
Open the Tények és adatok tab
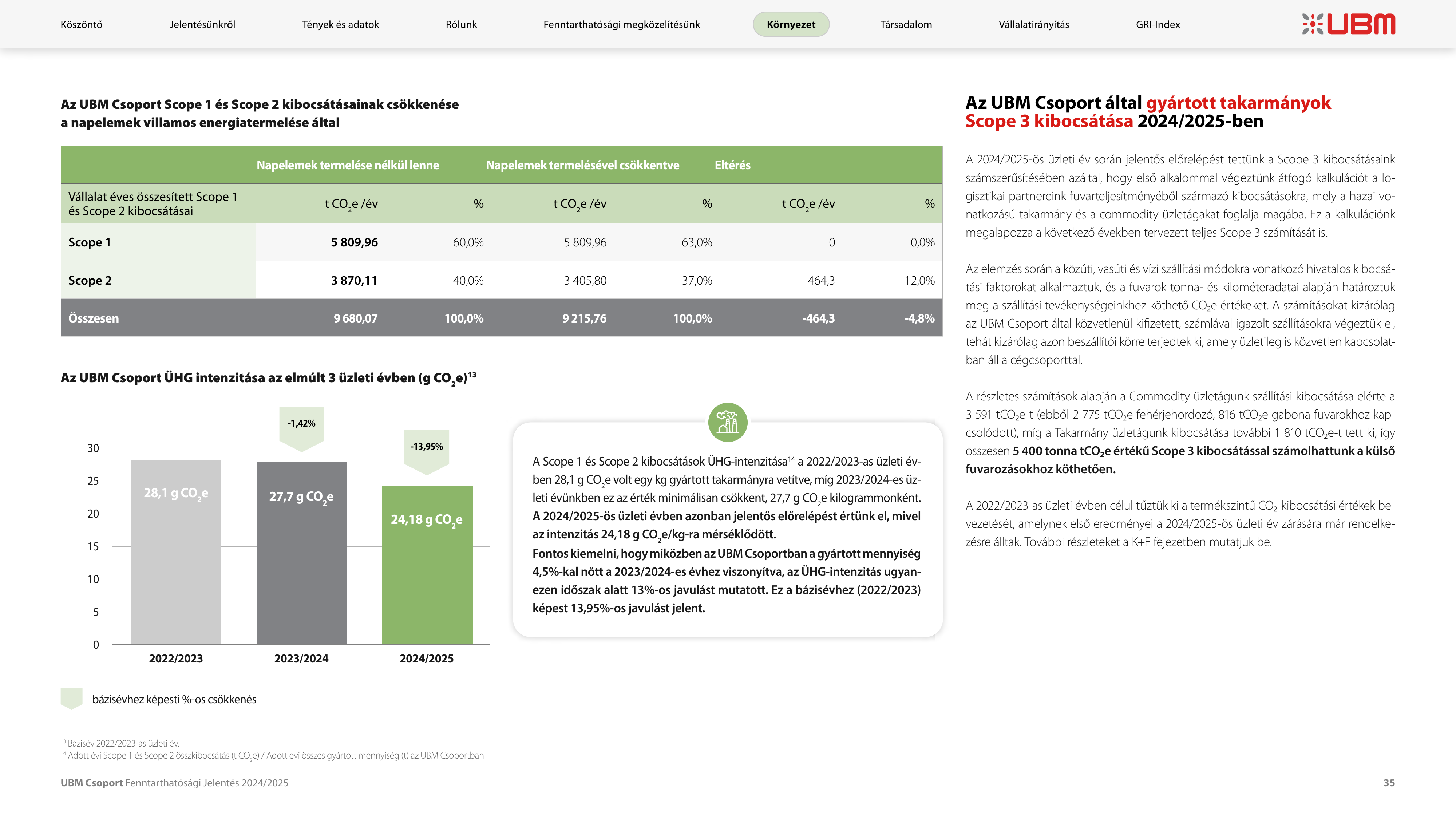coord(340,24)
